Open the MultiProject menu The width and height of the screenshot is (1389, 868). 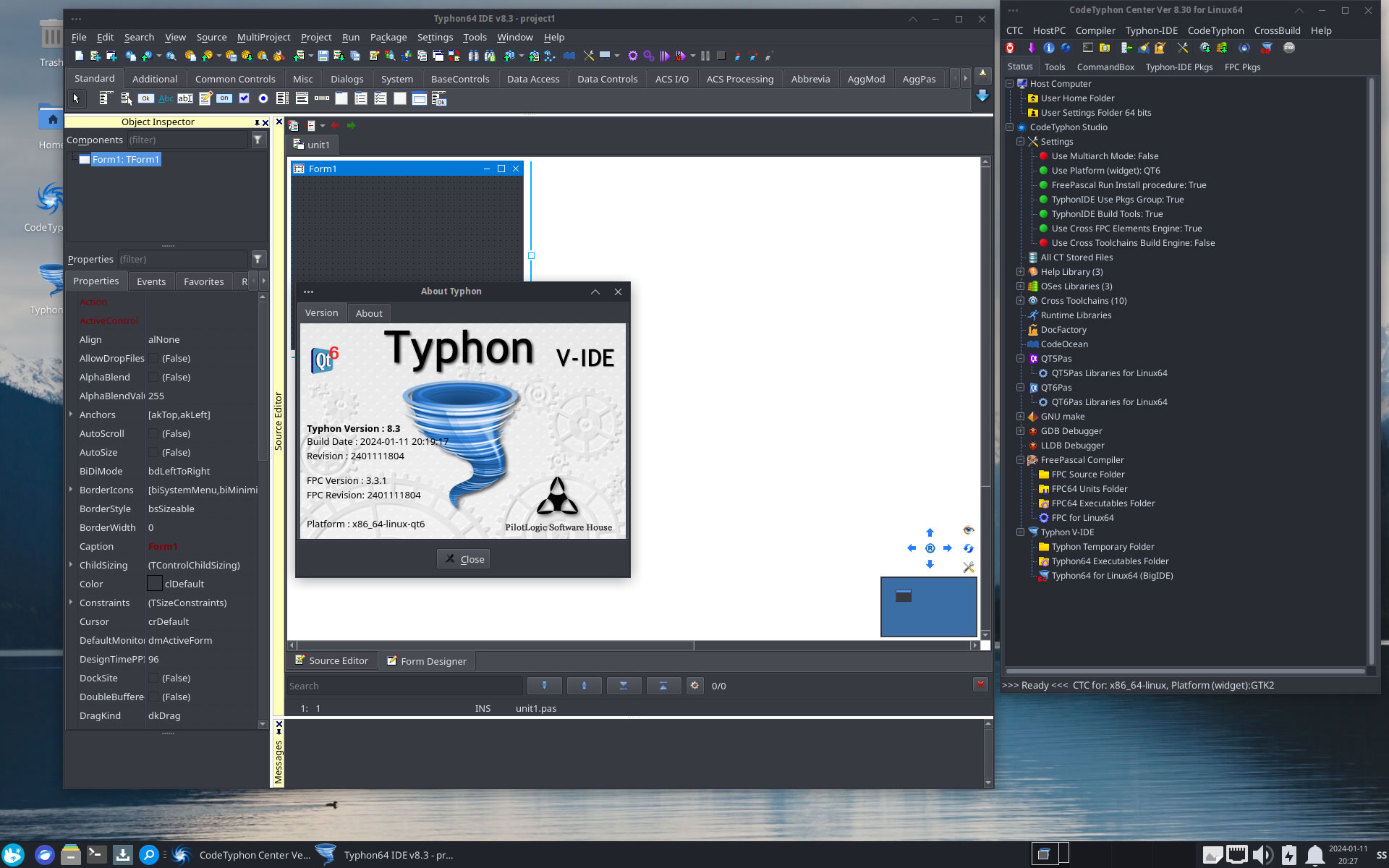(263, 37)
